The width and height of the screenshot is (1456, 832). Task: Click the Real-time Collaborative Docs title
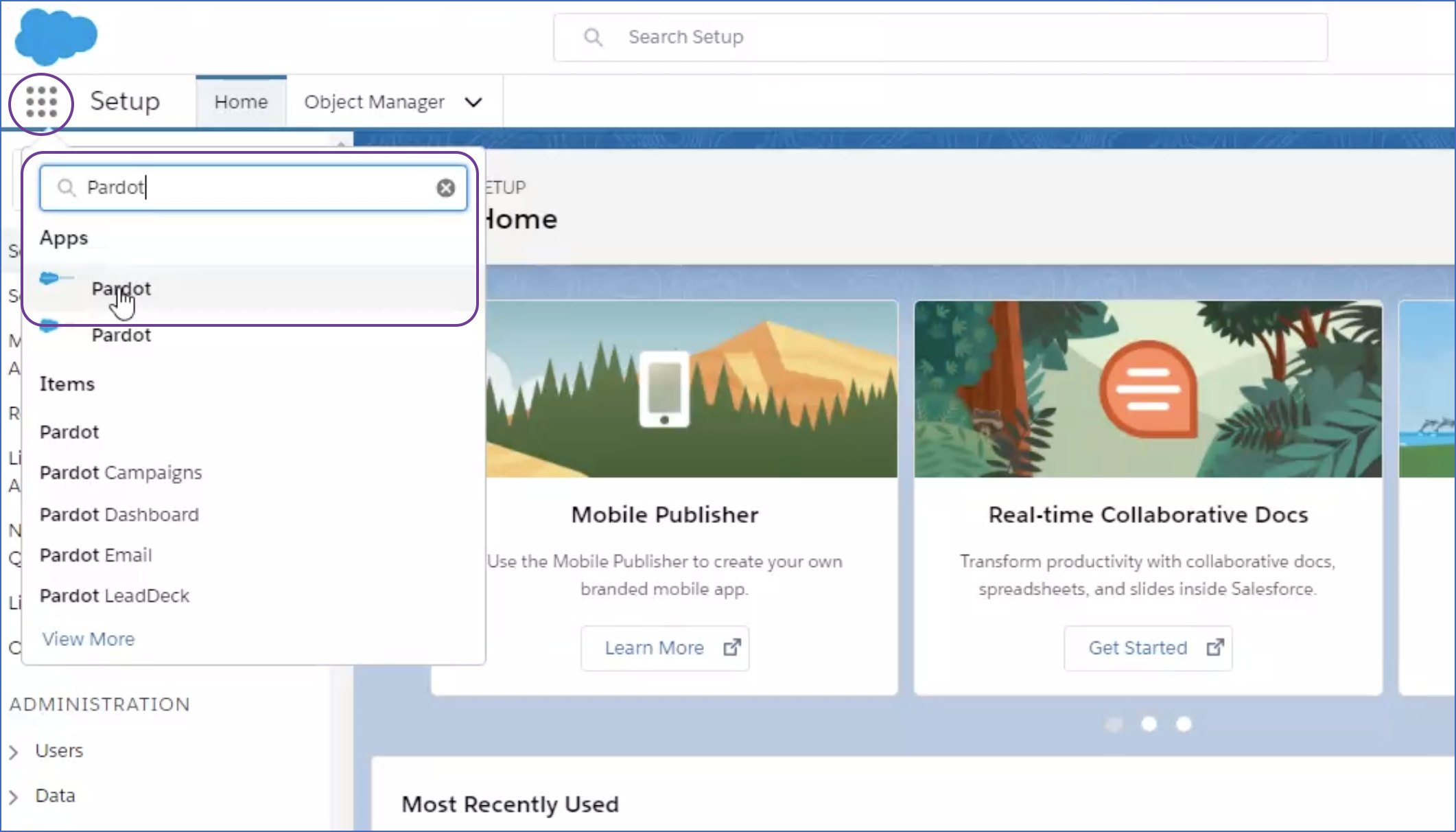[x=1148, y=514]
